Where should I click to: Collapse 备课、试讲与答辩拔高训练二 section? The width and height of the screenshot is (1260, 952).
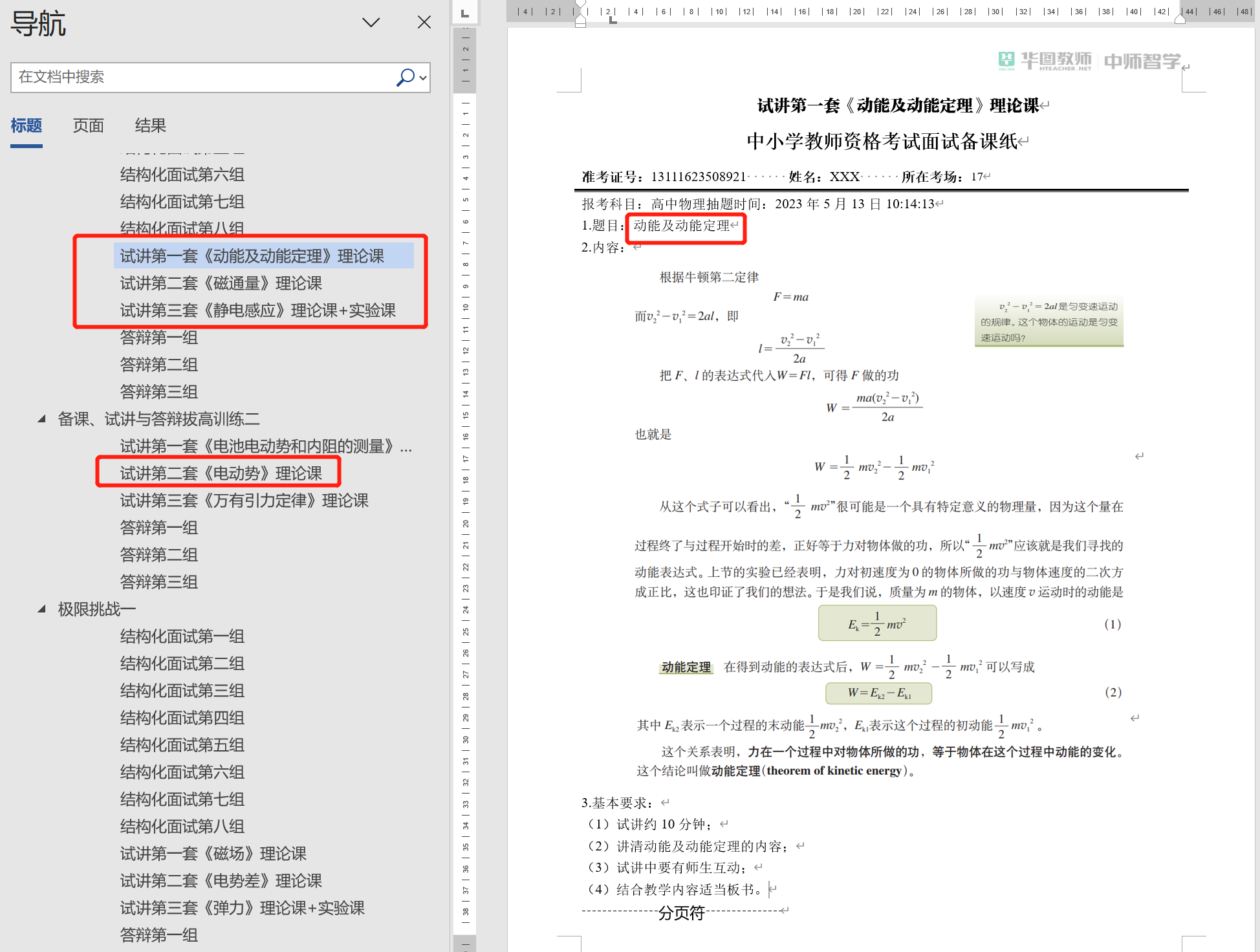coord(42,419)
